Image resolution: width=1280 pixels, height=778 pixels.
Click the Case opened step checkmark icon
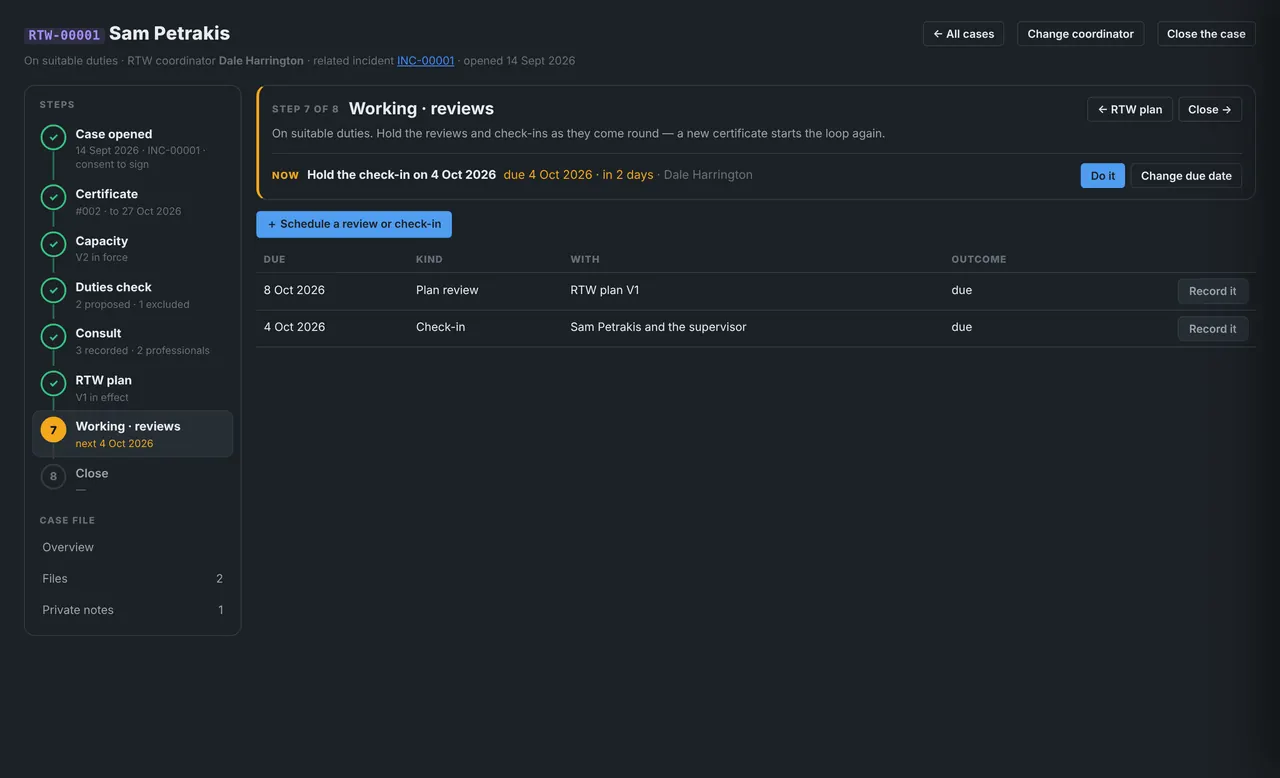53,138
